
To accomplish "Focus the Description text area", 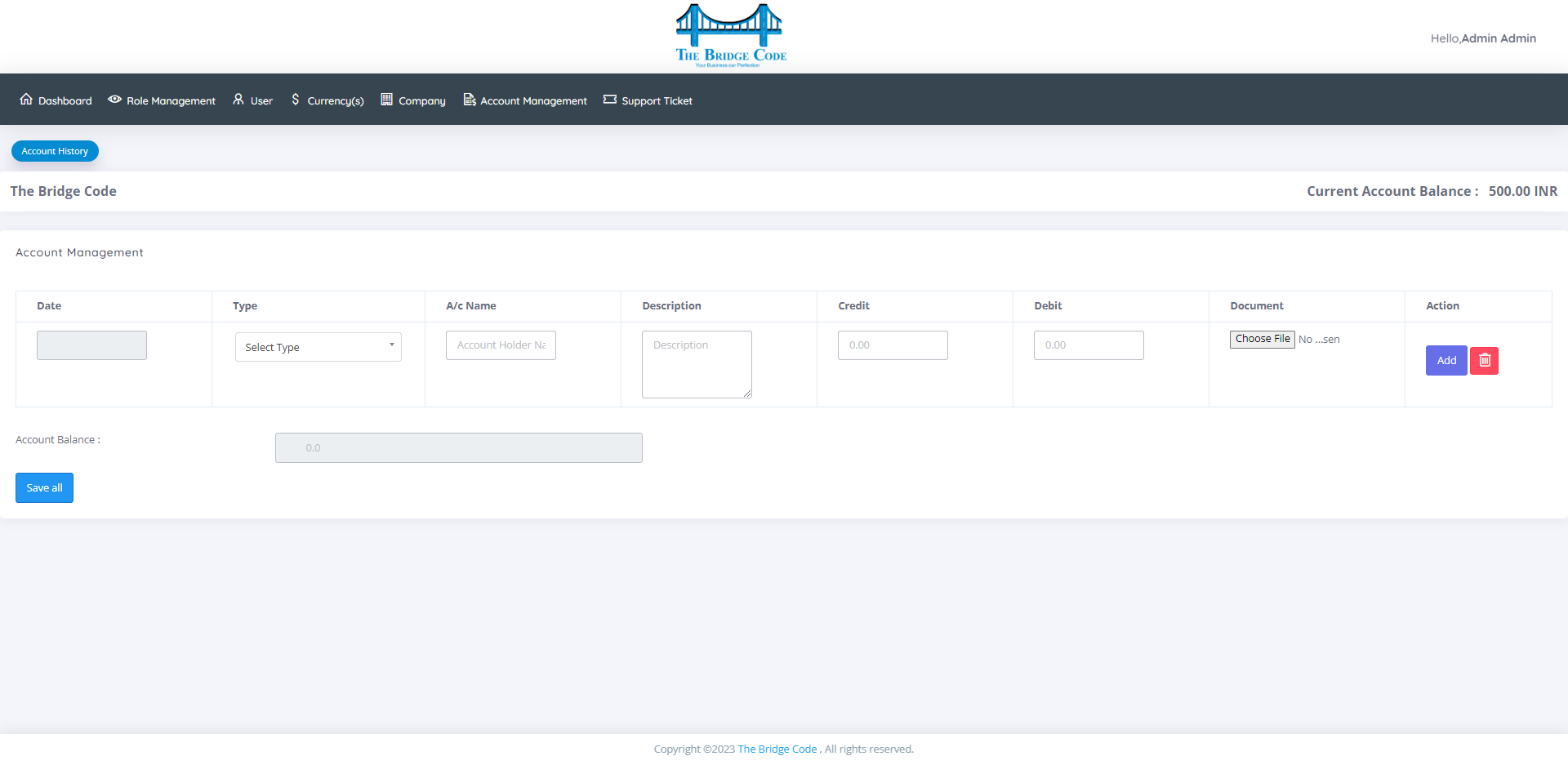I will [697, 364].
